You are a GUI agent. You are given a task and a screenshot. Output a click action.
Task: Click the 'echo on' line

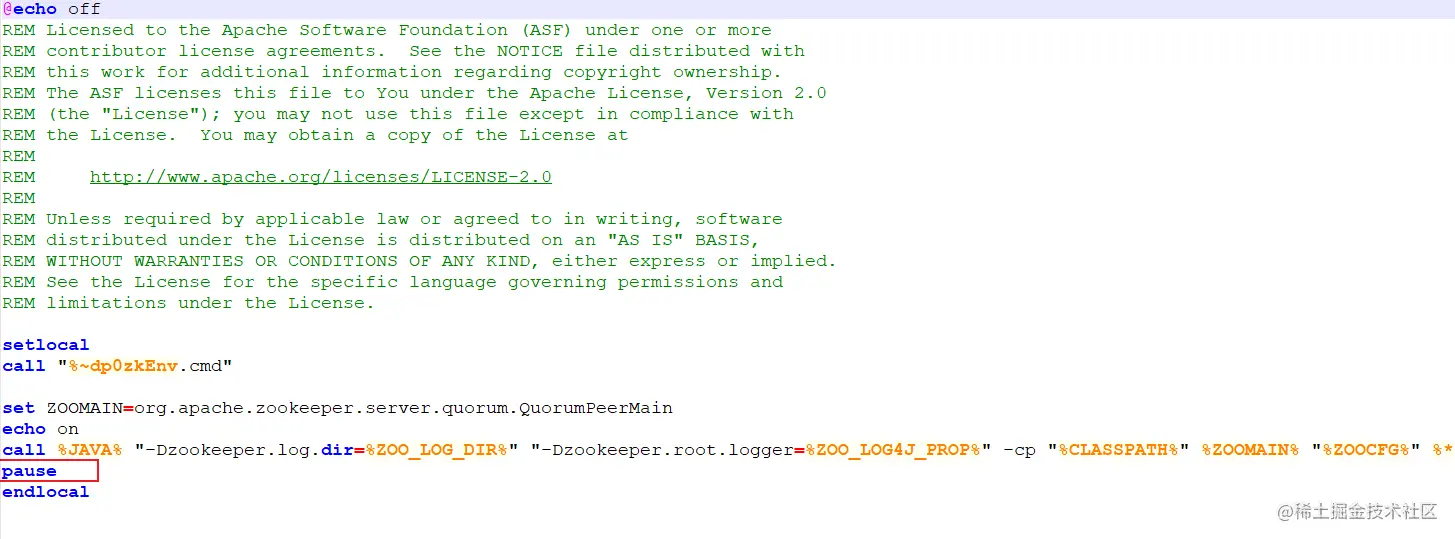(x=40, y=429)
